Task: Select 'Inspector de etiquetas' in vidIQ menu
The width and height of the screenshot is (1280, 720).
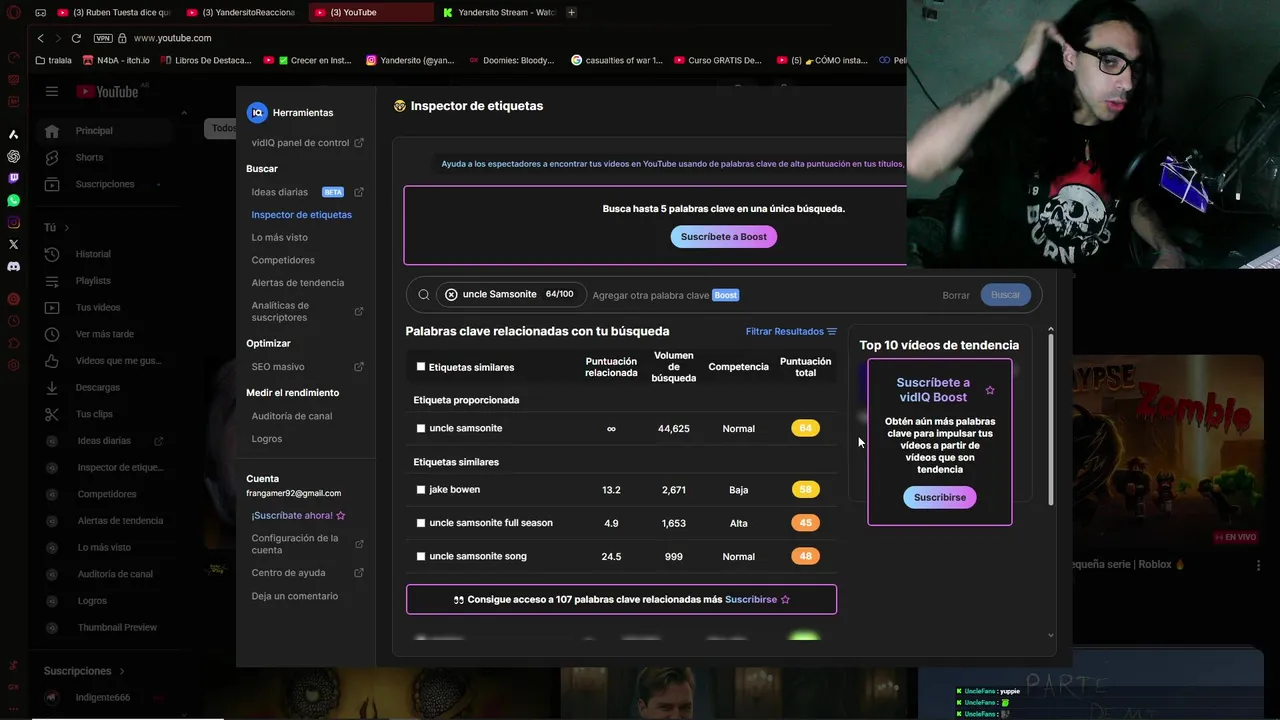Action: pos(302,215)
